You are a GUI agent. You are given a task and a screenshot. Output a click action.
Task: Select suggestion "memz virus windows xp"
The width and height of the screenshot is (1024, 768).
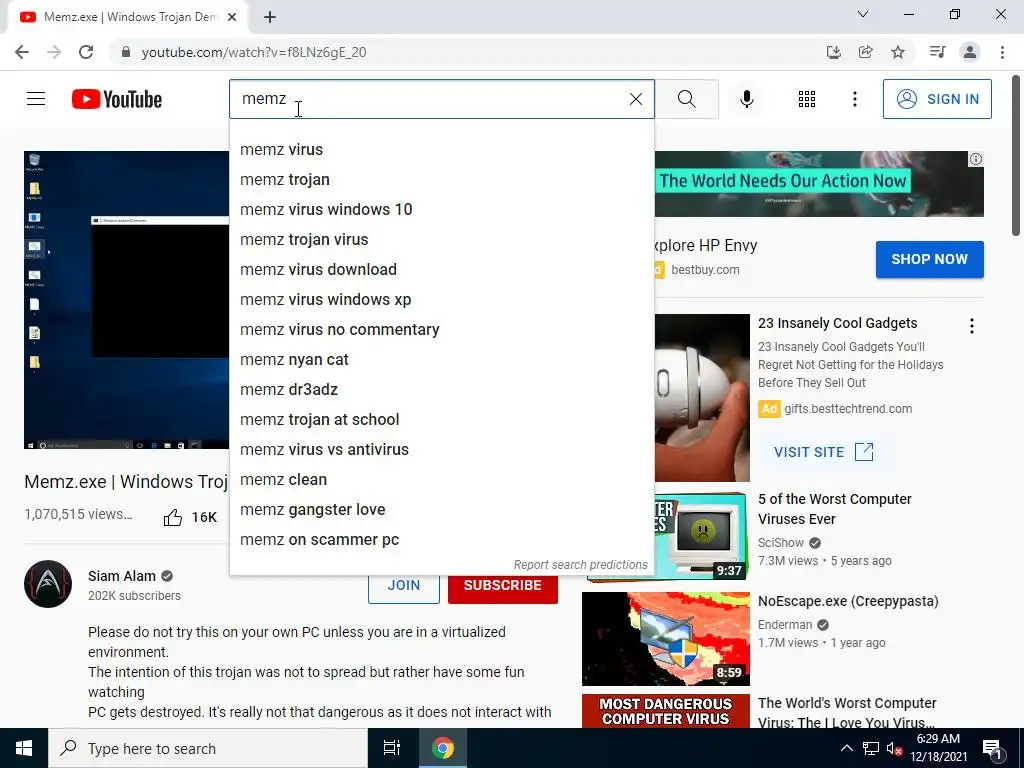441,300
